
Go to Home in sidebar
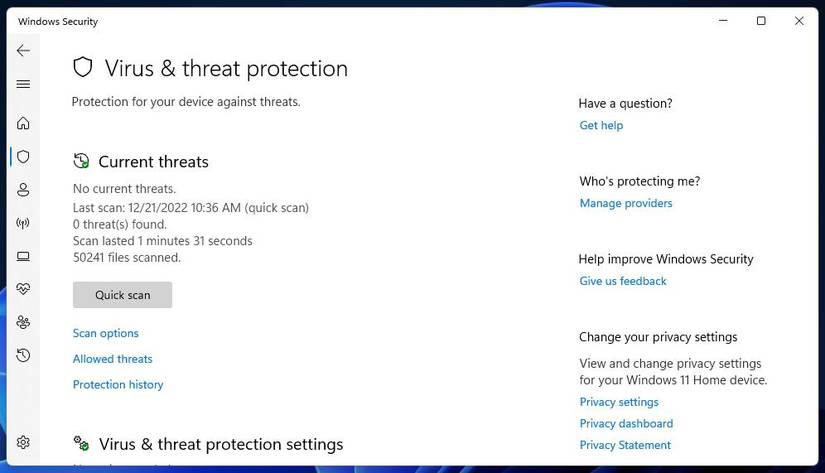23,124
